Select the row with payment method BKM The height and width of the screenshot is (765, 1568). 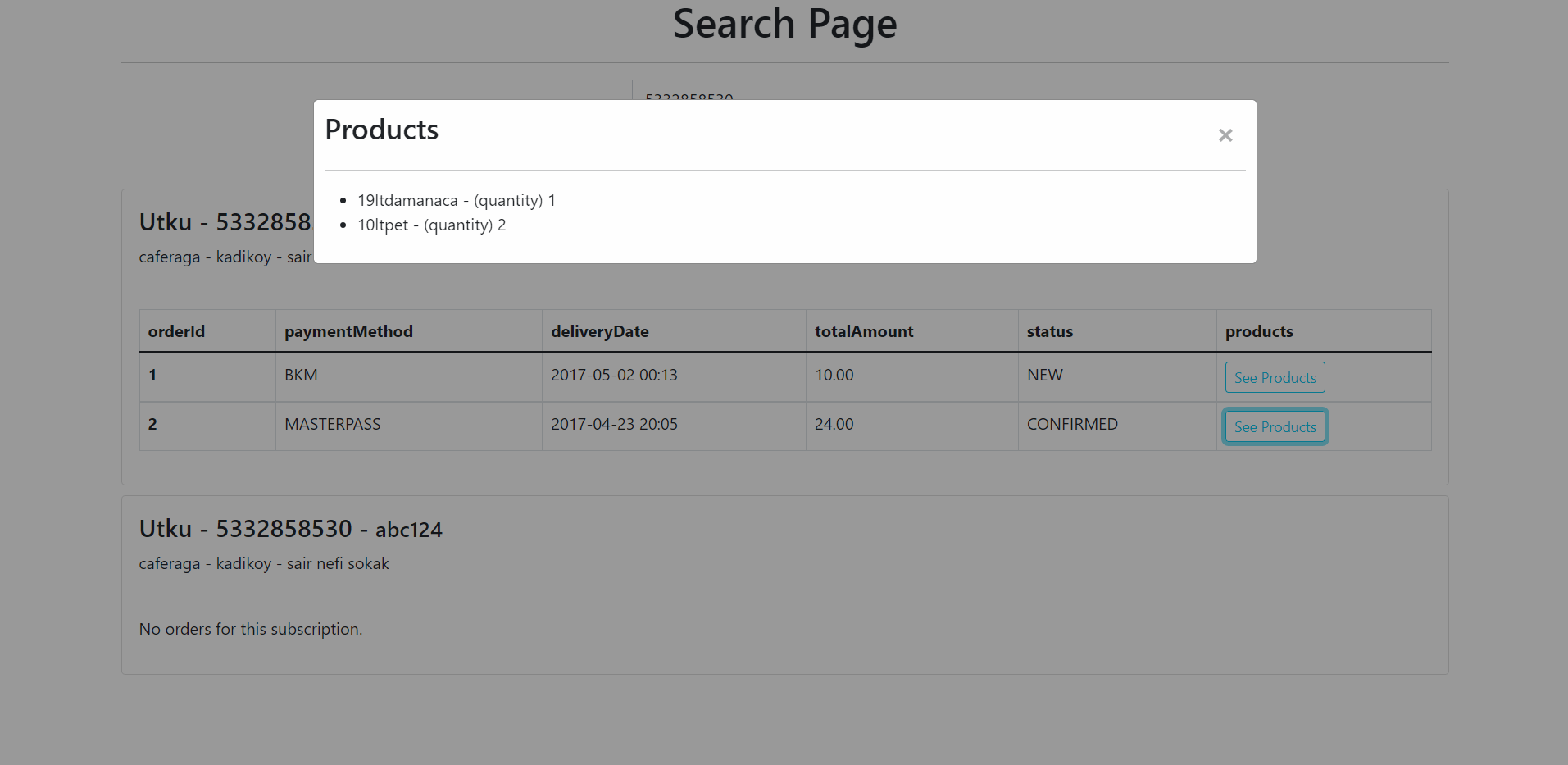point(300,375)
